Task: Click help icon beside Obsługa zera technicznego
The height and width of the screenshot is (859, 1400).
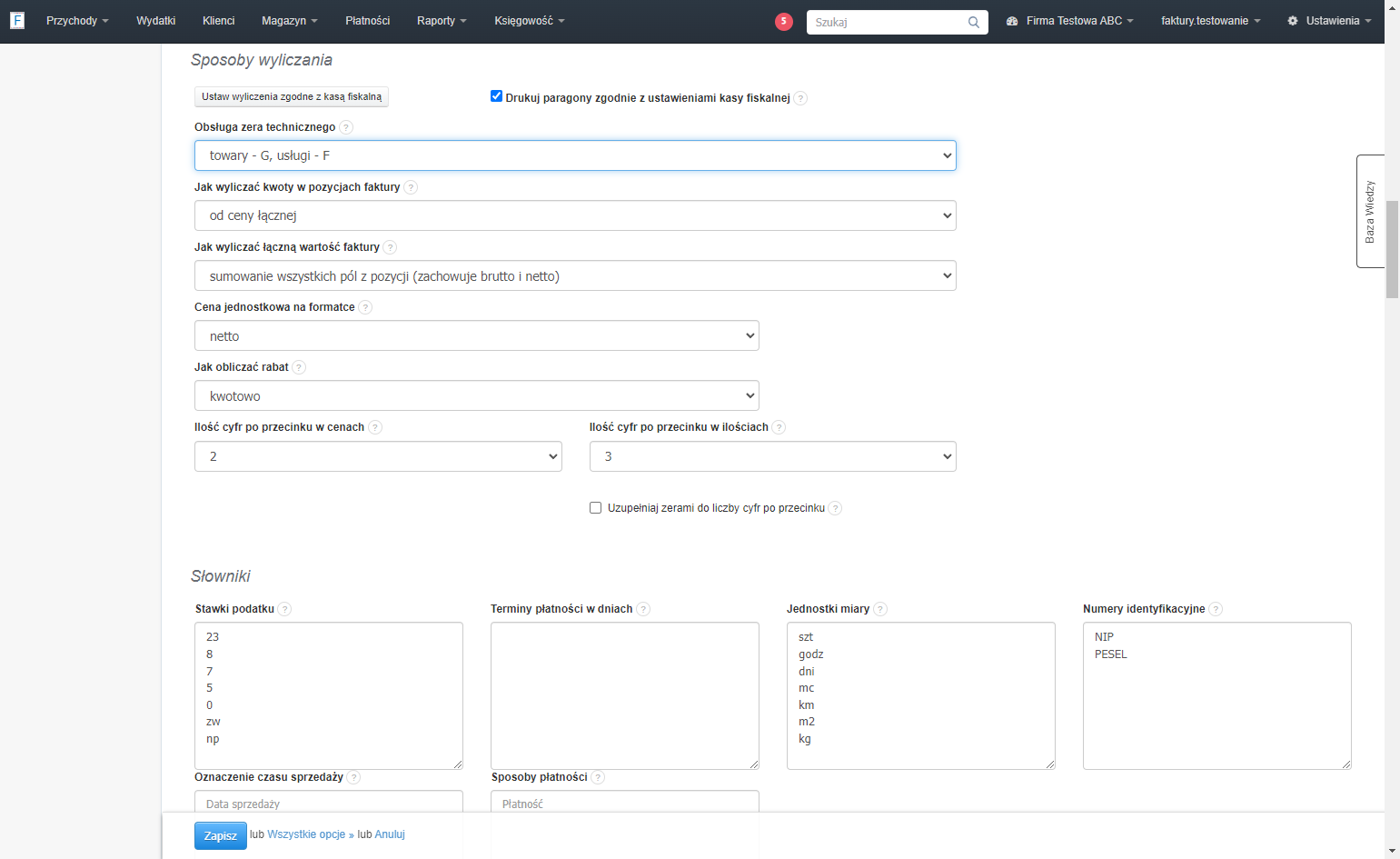Action: [346, 127]
